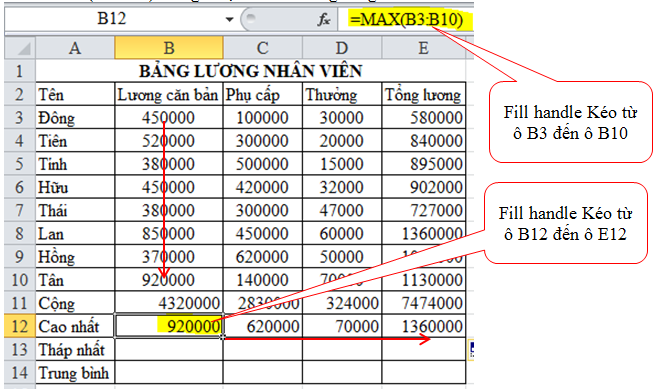Click cell with value 580000

[x=424, y=118]
